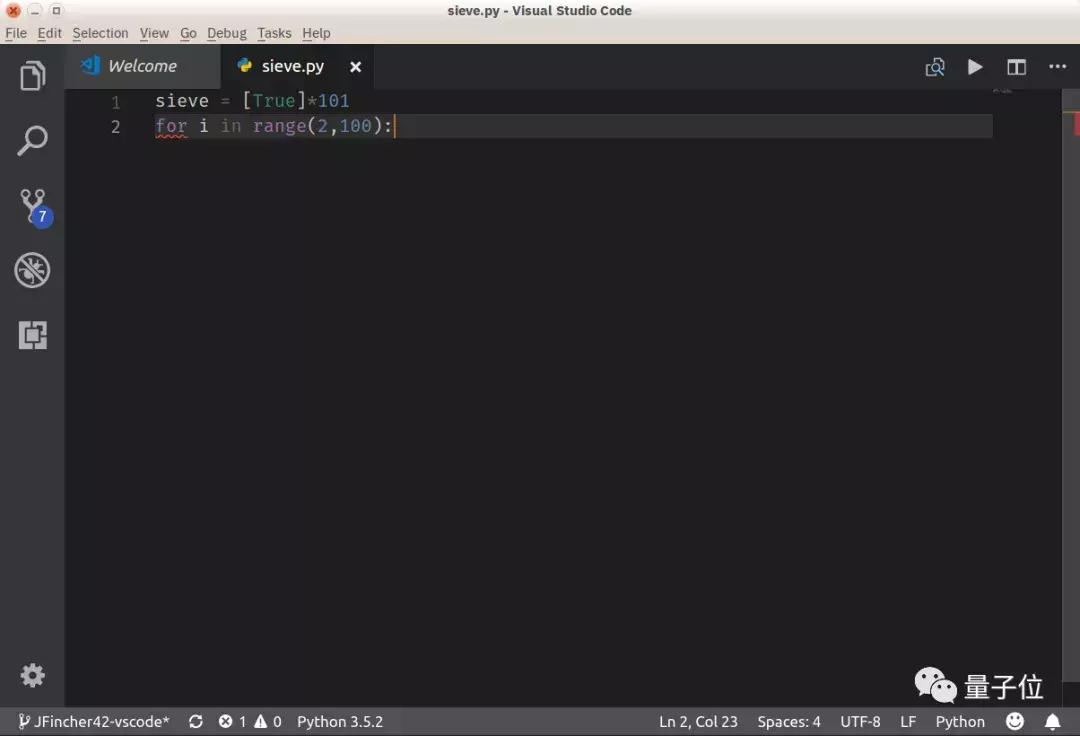Open the Manage settings gear
The width and height of the screenshot is (1080, 736).
click(33, 675)
